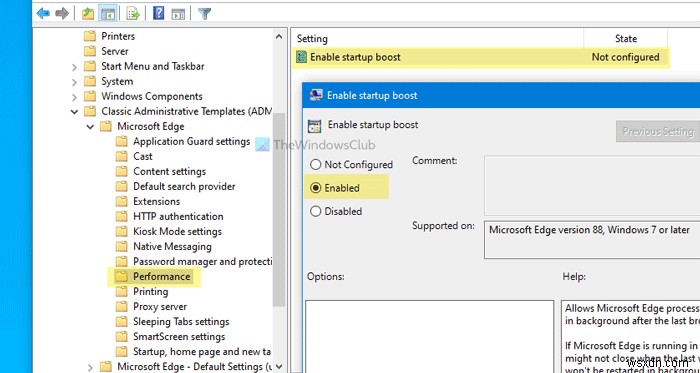
Task: Select Content settings in the tree
Action: 169,171
